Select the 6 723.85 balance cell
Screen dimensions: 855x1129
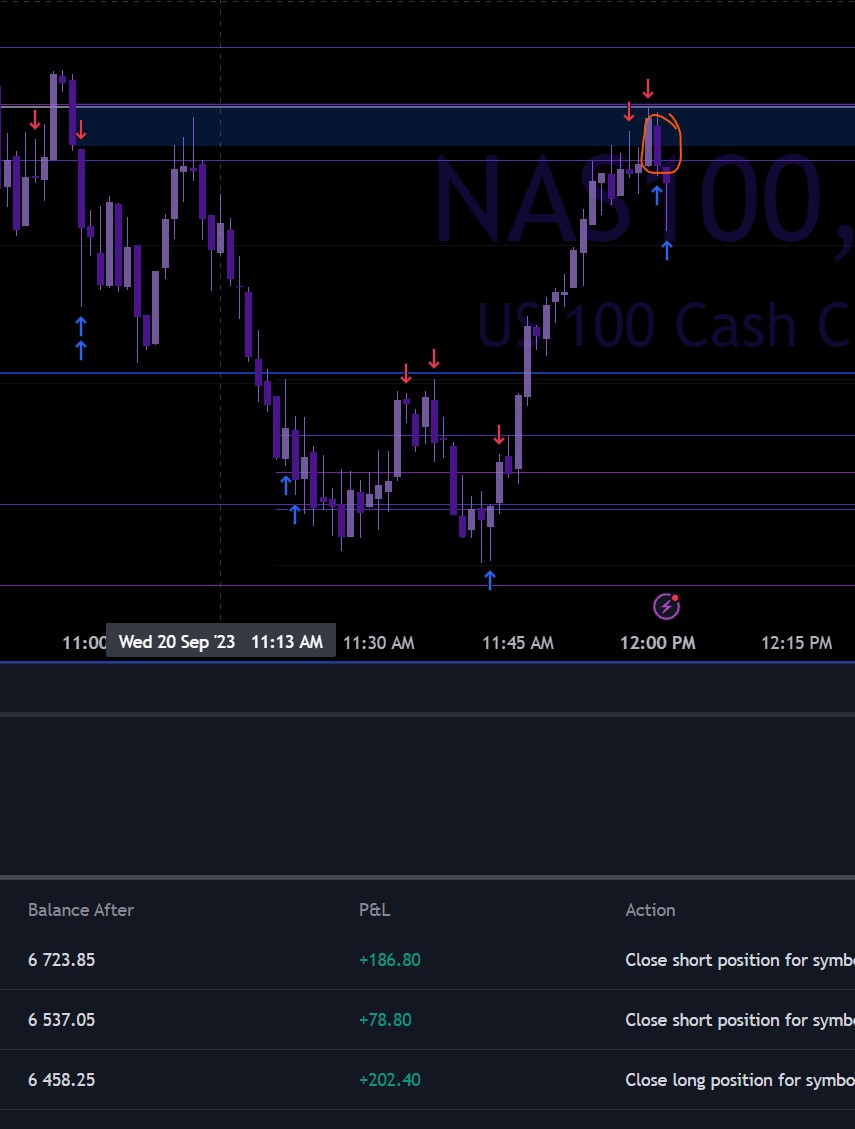pyautogui.click(x=61, y=960)
